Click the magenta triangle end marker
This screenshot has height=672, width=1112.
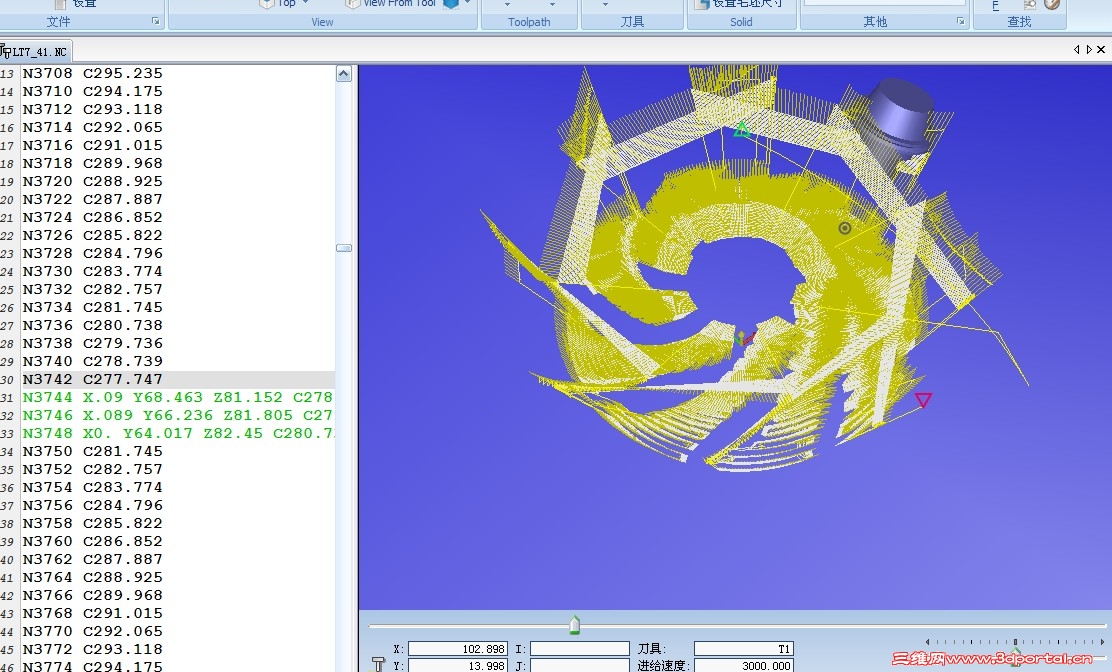[923, 401]
